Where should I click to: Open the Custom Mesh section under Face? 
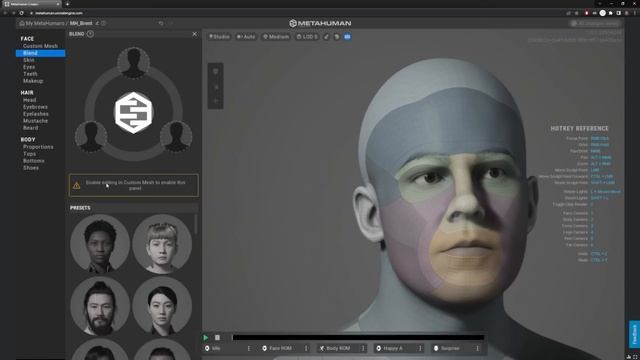tap(40, 46)
